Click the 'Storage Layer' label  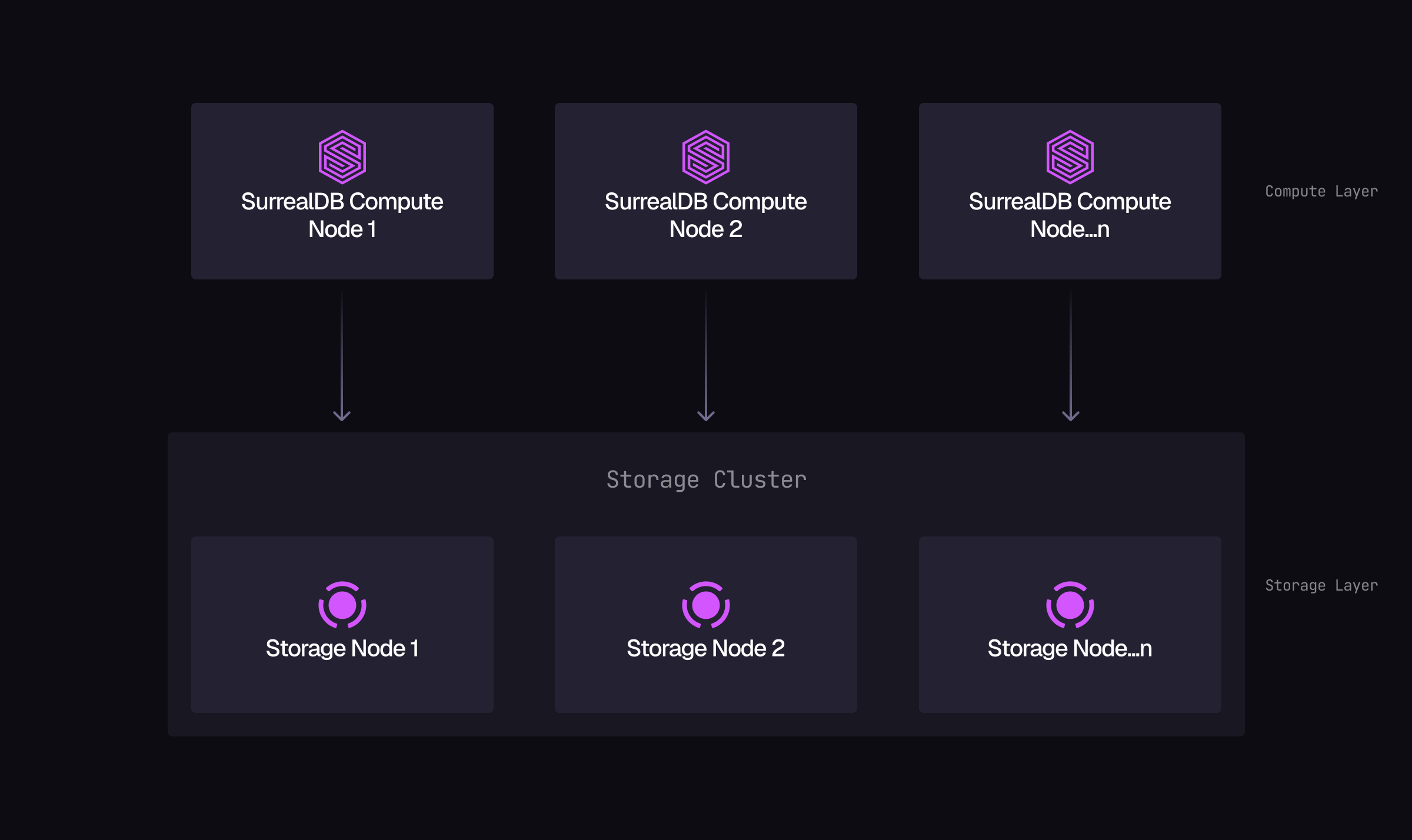click(x=1321, y=586)
